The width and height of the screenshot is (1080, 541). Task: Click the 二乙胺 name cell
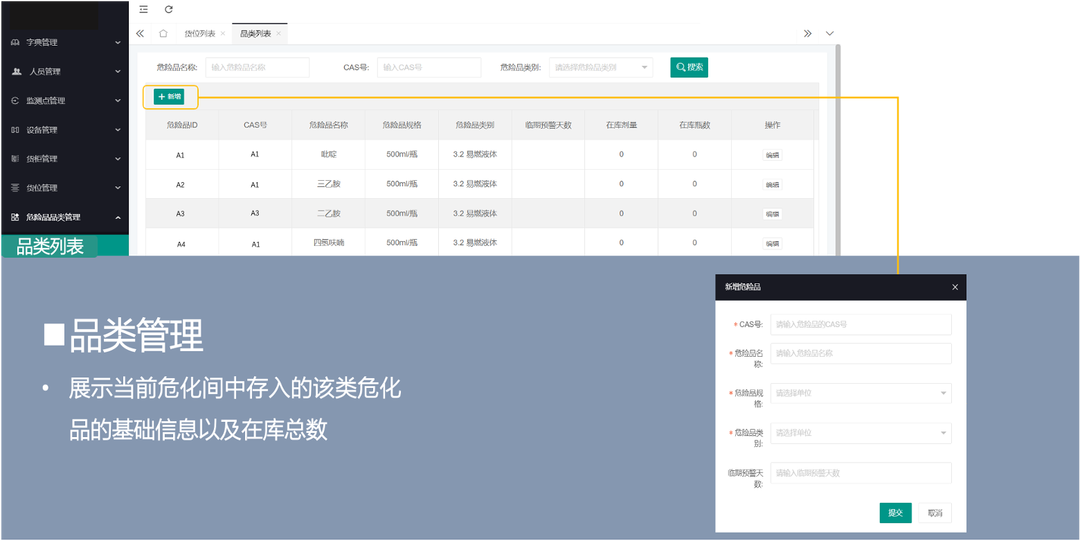pos(329,214)
